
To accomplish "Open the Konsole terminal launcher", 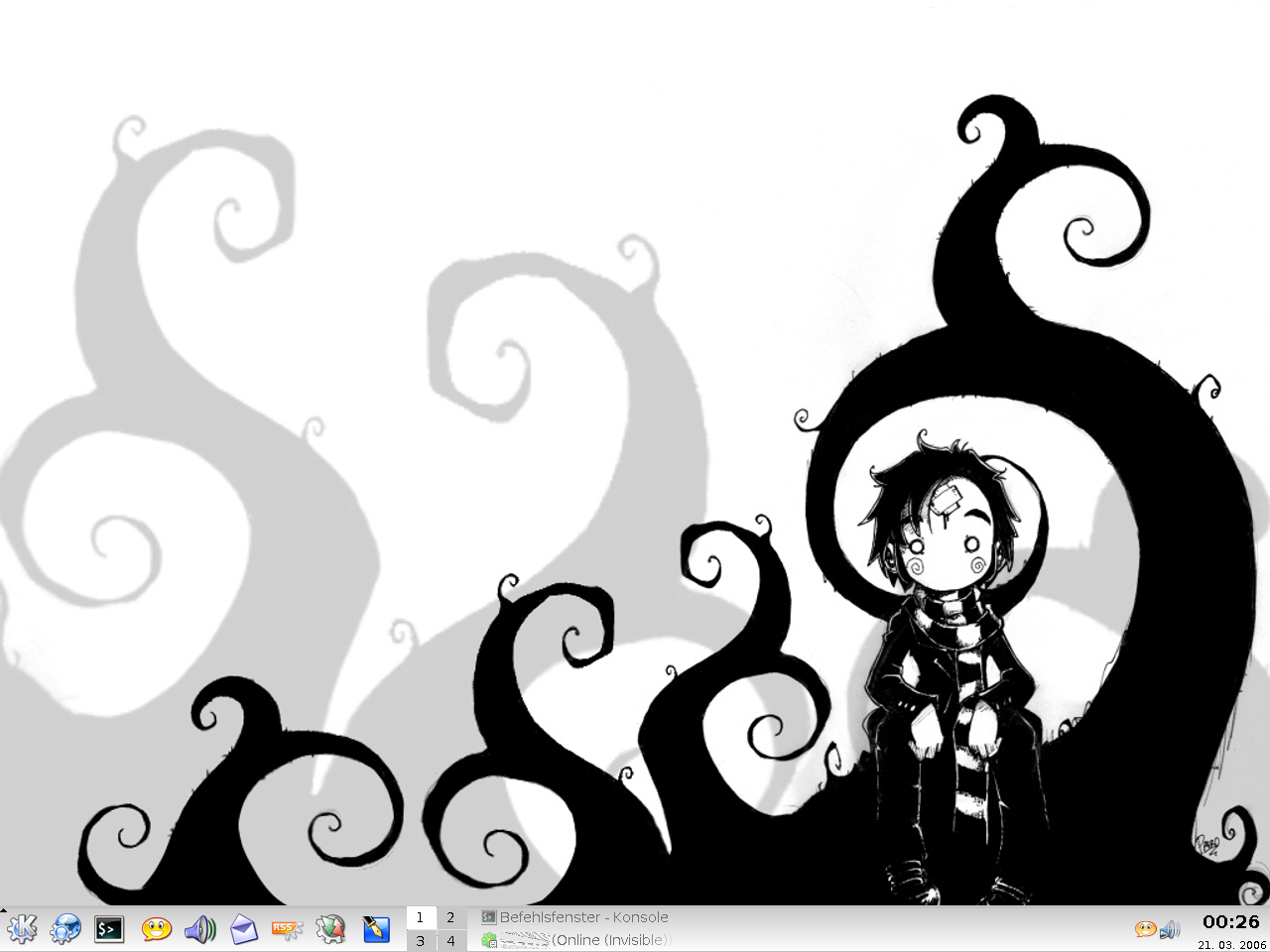I will pos(109,929).
